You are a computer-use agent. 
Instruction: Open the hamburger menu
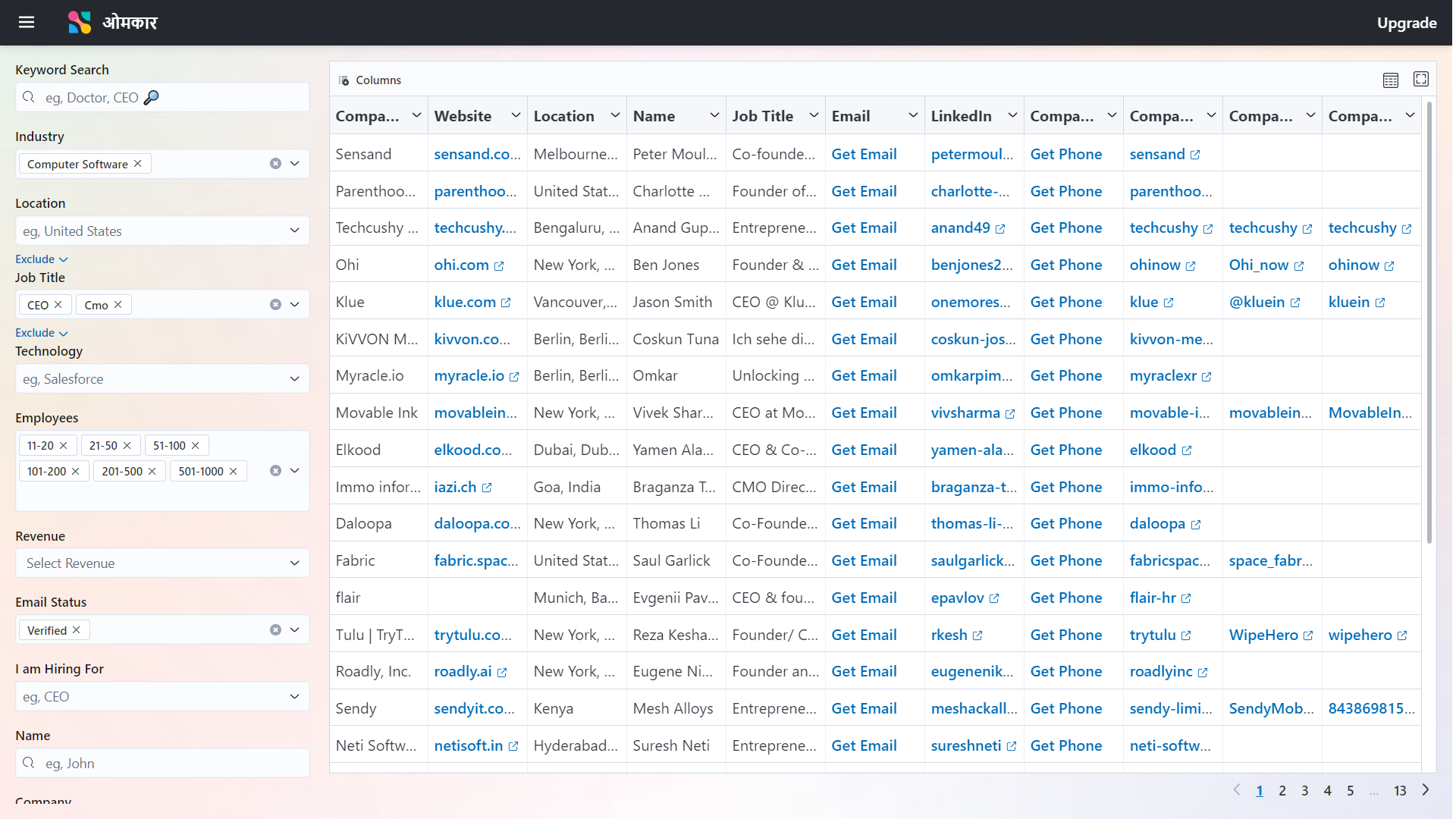click(27, 22)
